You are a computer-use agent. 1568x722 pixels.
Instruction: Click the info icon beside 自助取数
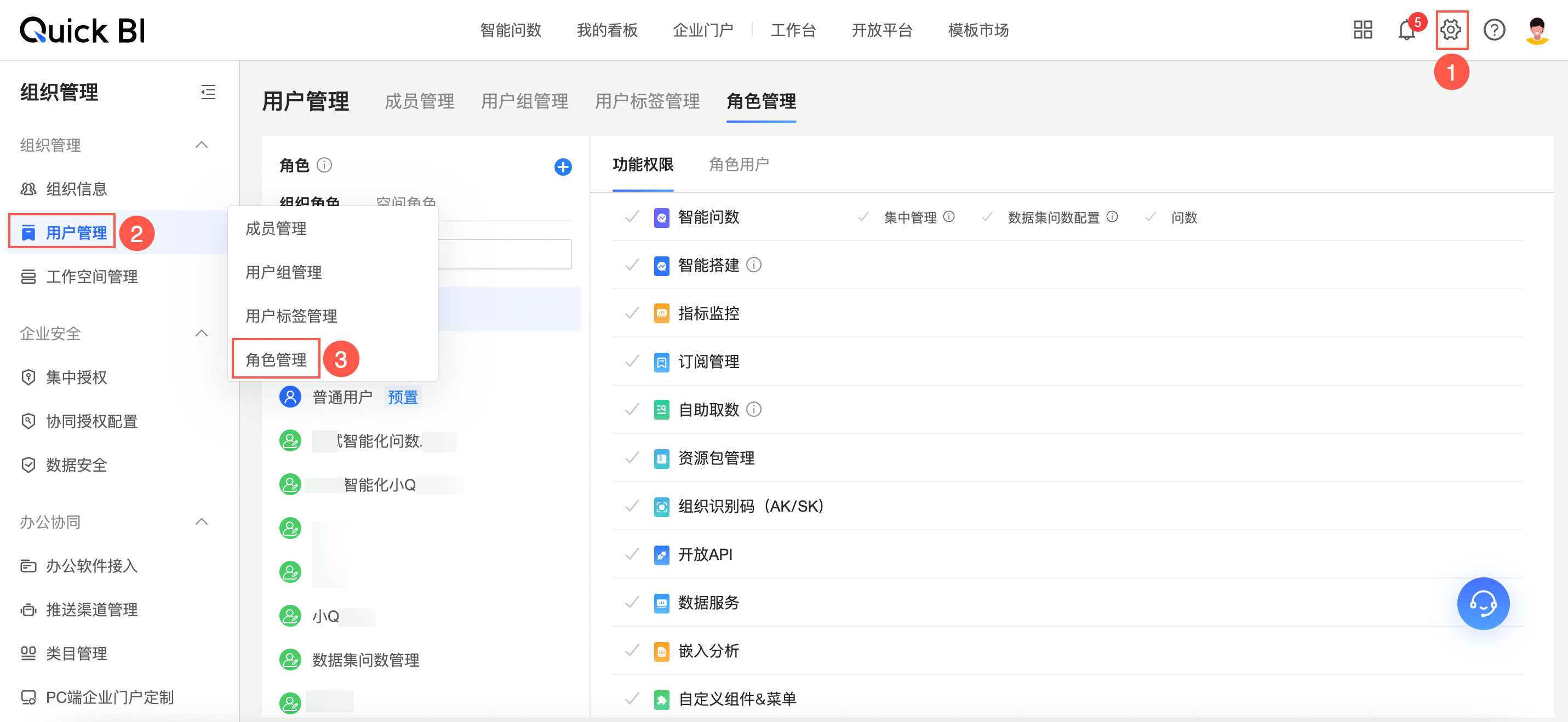click(x=753, y=409)
